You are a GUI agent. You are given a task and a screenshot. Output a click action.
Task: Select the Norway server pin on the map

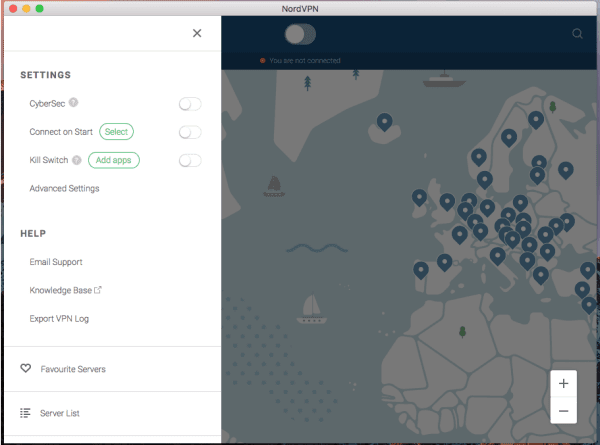click(x=479, y=157)
